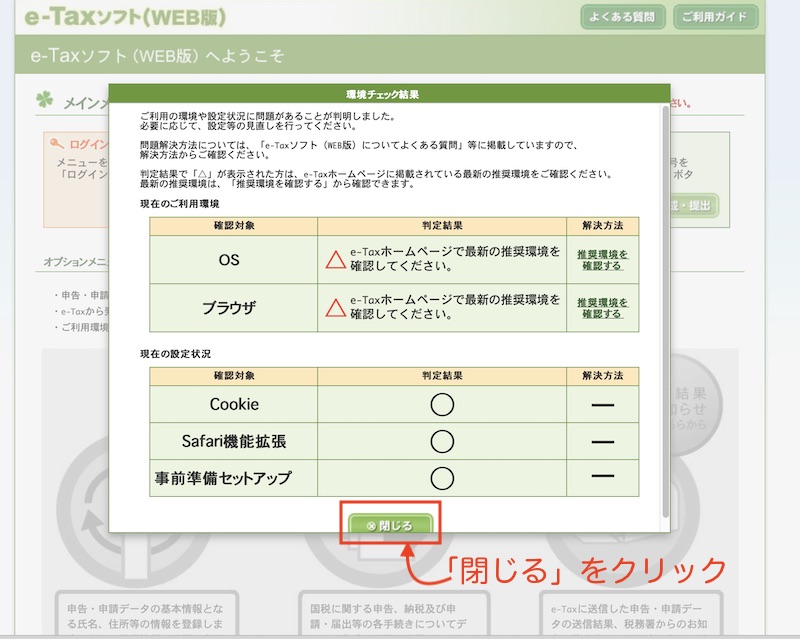Viewport: 800px width, 639px height.
Task: Click the warning triangle in ブラウザ row
Action: click(336, 308)
